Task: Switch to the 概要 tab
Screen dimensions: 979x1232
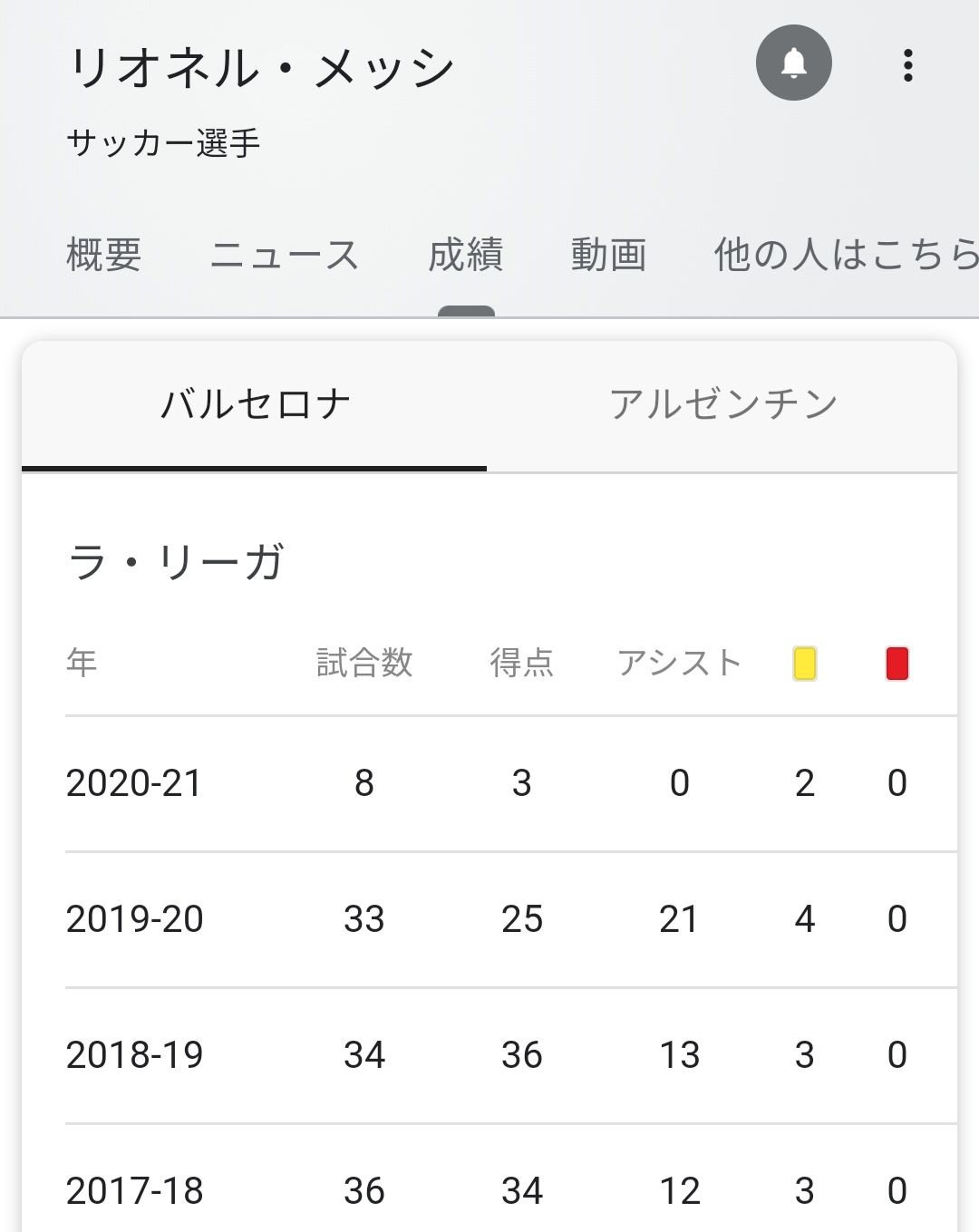Action: pyautogui.click(x=103, y=255)
